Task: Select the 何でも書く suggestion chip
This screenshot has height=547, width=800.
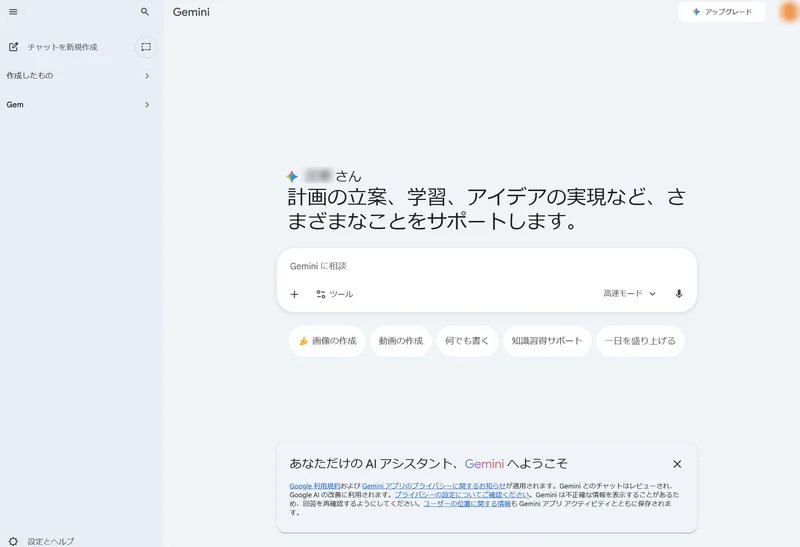Action: [x=467, y=341]
